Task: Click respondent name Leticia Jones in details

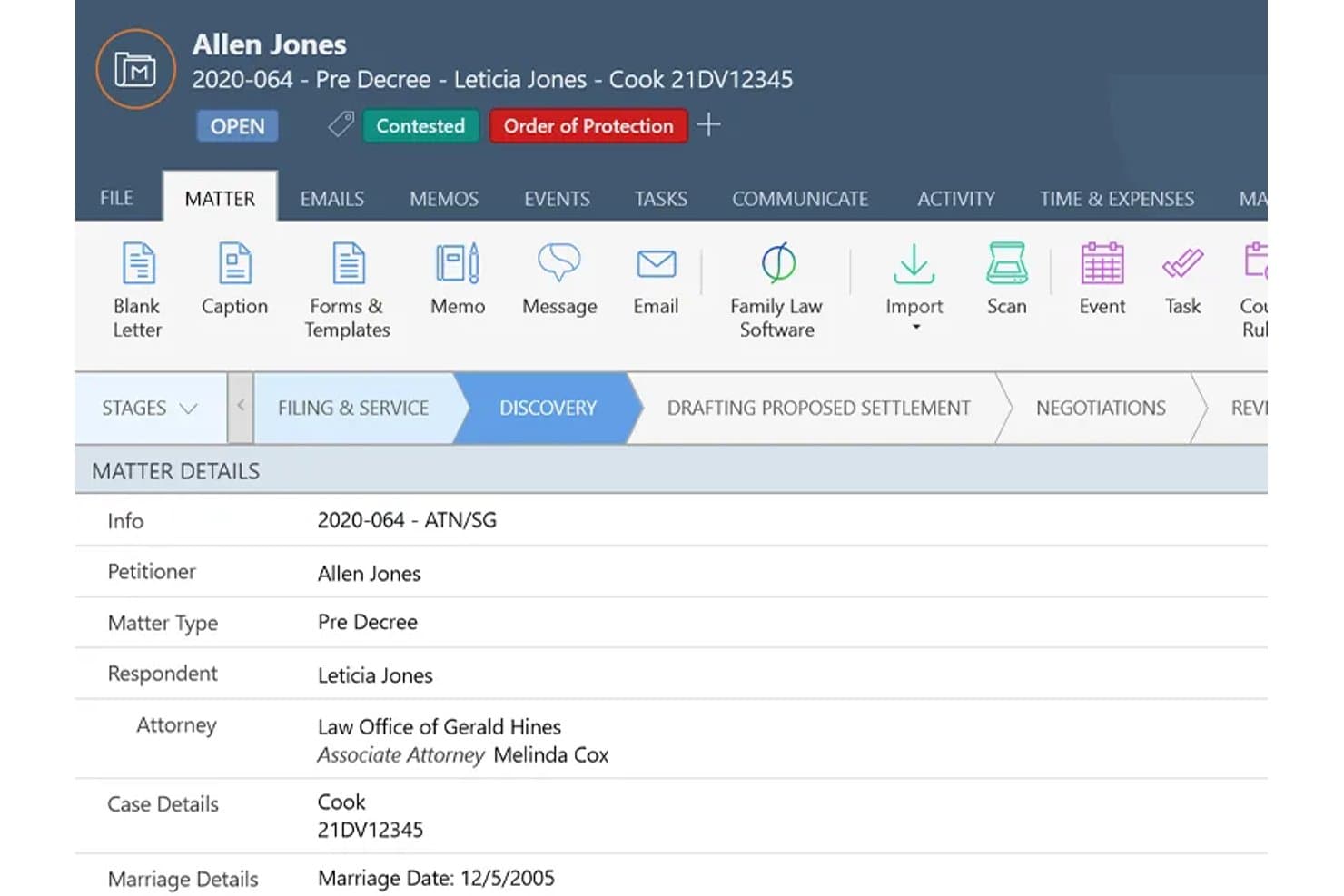Action: point(375,675)
